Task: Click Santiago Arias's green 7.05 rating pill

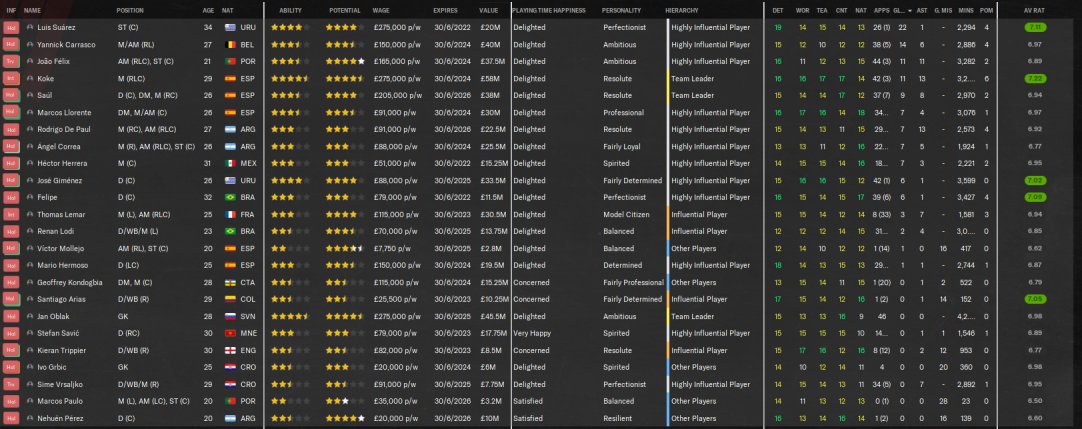Action: point(1034,299)
